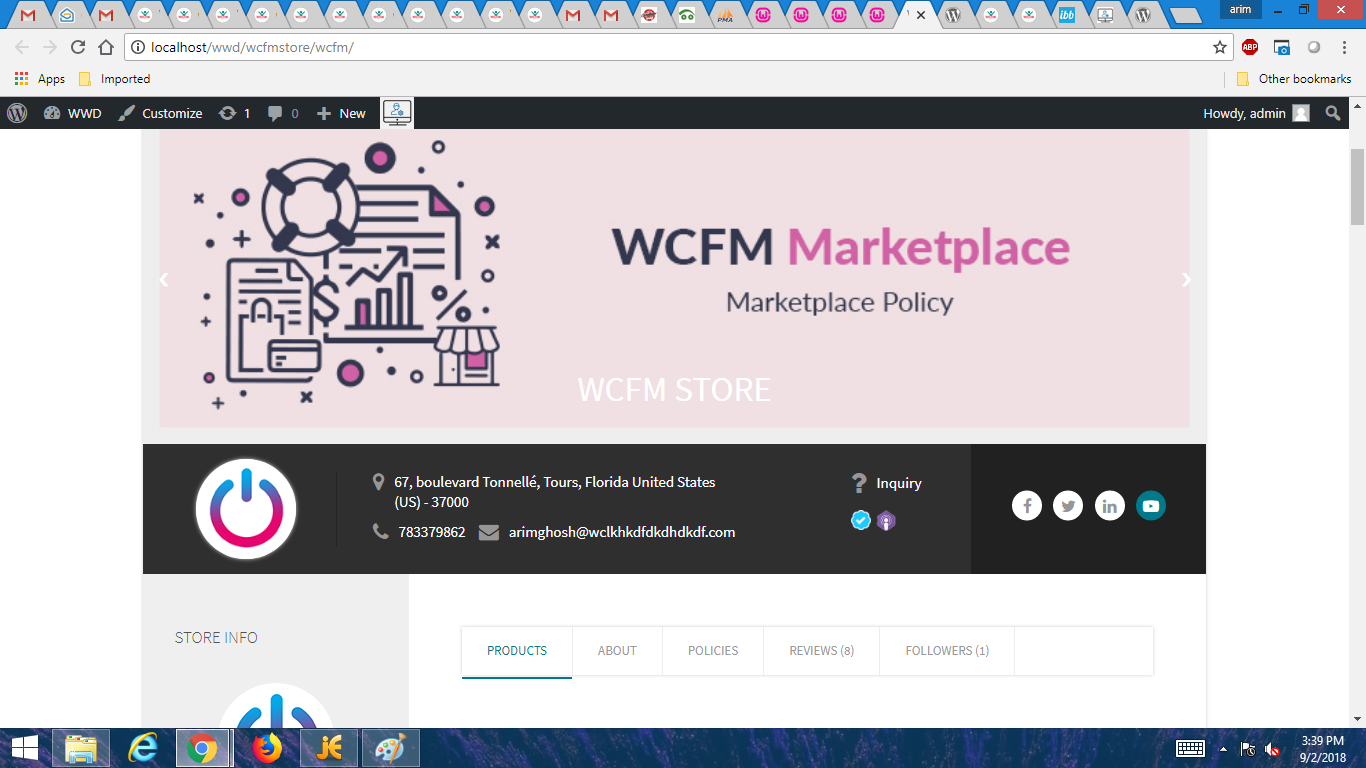Reload the current page

pos(78,47)
